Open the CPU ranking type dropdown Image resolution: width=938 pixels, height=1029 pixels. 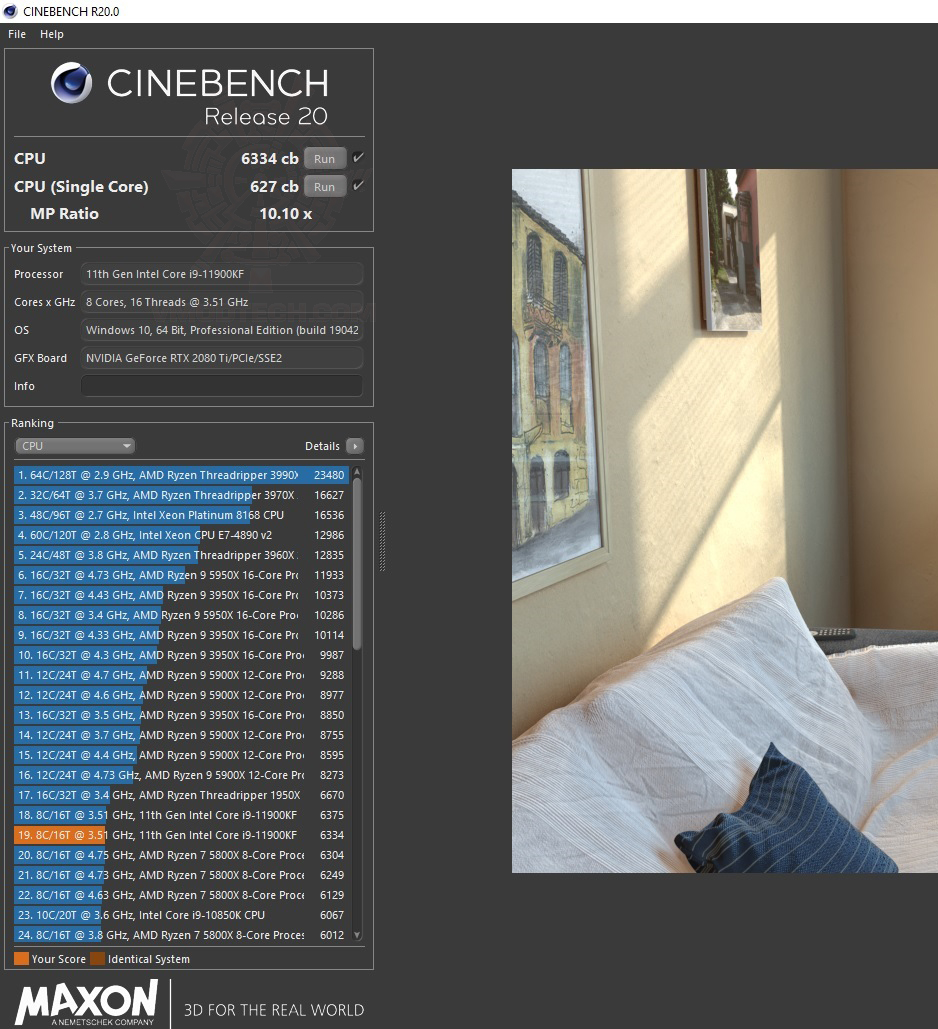(75, 446)
